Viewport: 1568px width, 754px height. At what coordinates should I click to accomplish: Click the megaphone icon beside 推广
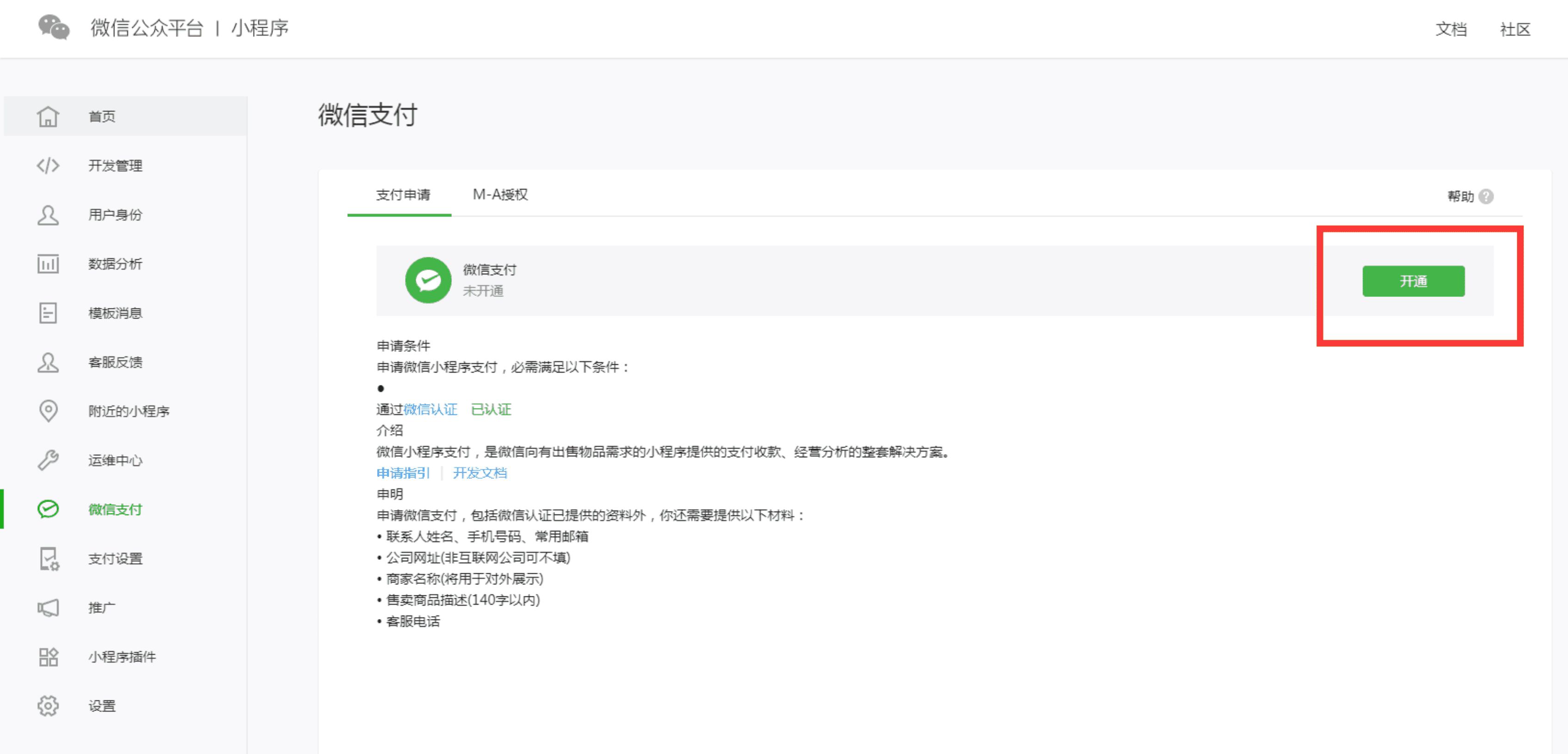(x=48, y=608)
